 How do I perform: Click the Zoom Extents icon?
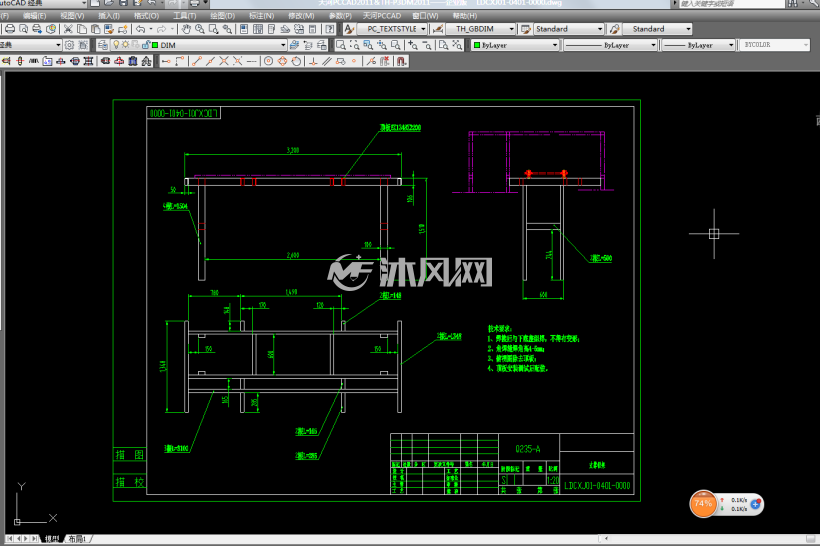(x=457, y=45)
